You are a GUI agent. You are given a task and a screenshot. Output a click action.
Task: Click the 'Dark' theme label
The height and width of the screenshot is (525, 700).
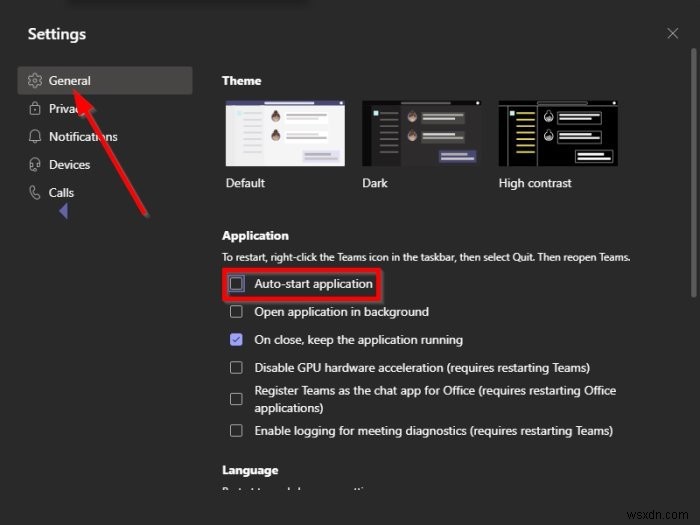(375, 183)
